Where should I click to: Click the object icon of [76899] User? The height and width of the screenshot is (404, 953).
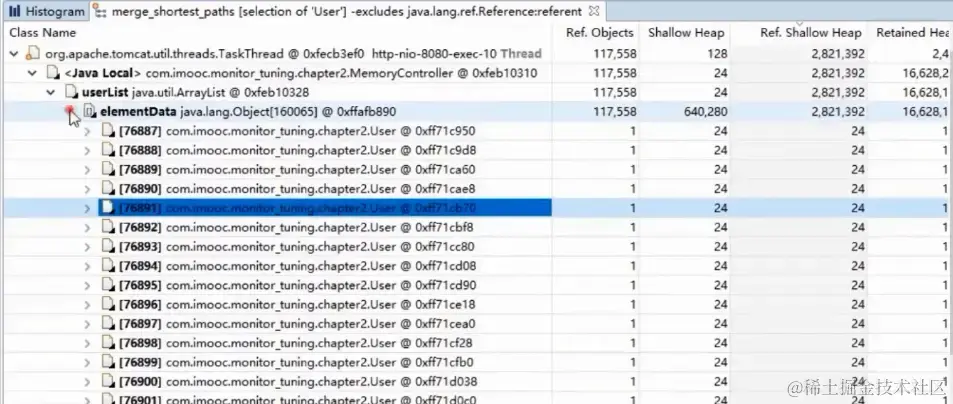click(108, 363)
